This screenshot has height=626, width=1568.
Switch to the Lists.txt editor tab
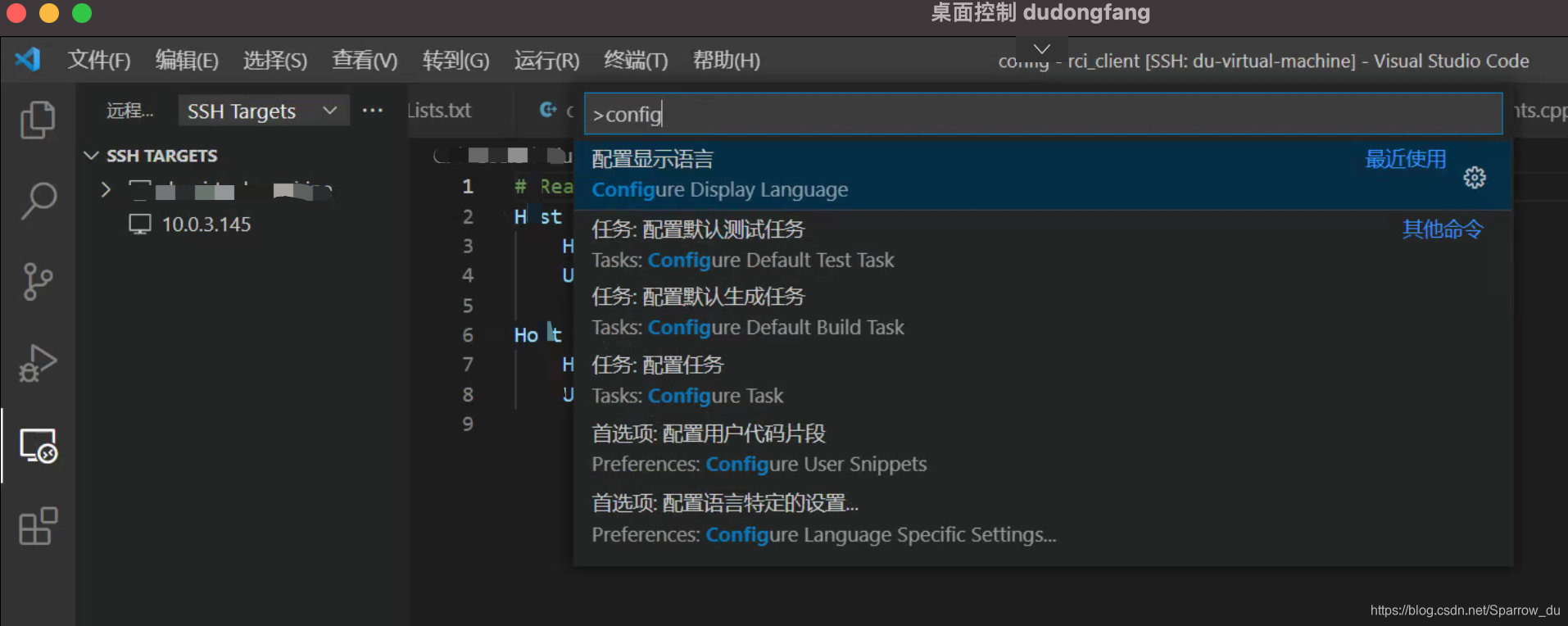(440, 111)
